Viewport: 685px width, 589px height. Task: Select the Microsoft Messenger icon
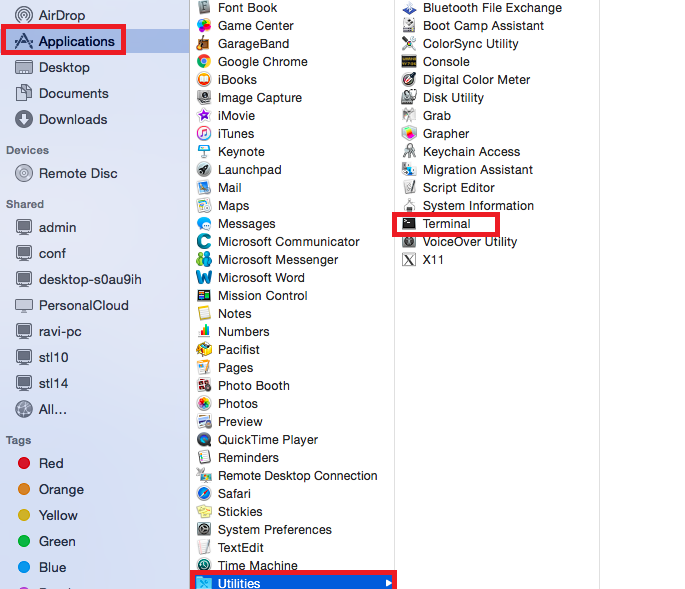point(204,260)
